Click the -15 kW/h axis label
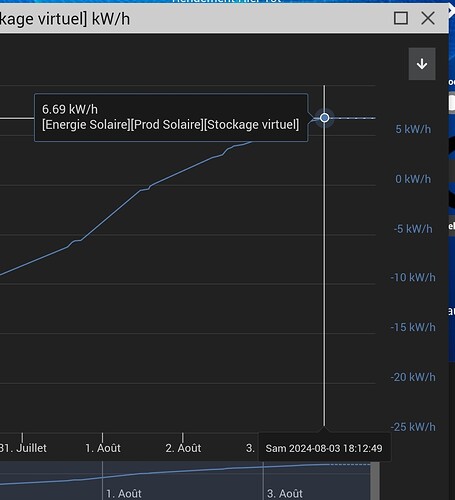455x500 pixels. [413, 327]
